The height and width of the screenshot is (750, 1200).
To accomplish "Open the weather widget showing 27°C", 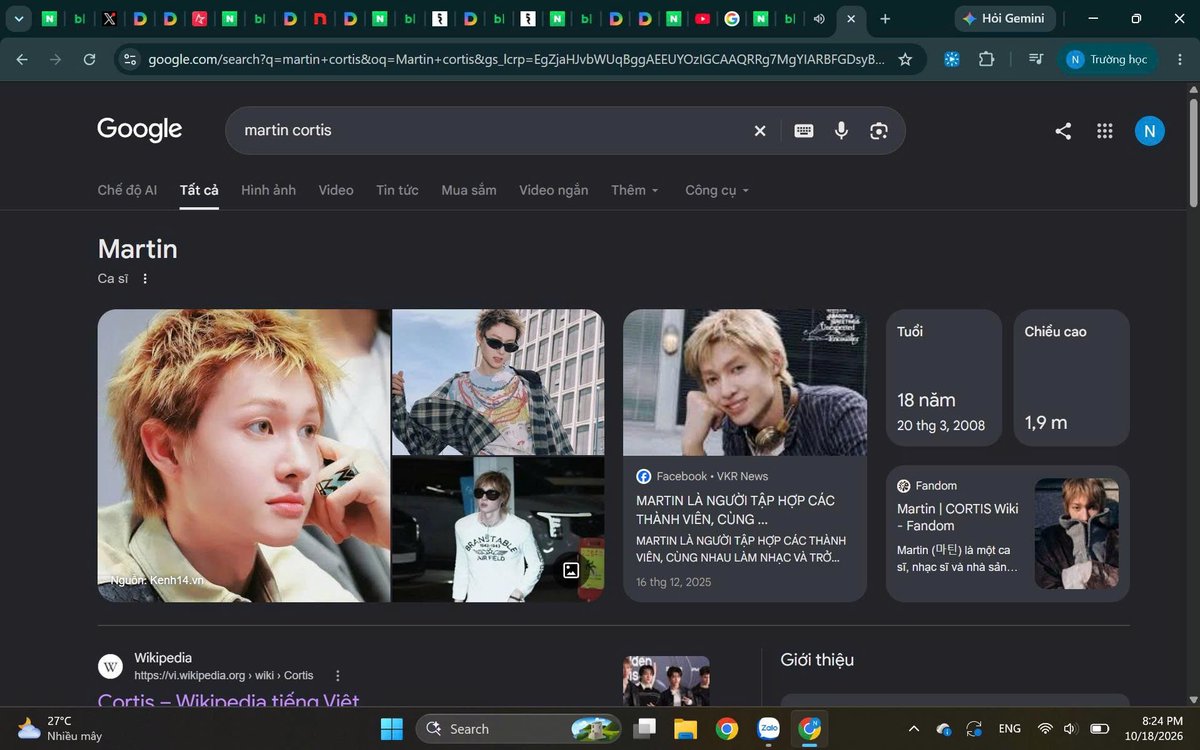I will (60, 728).
